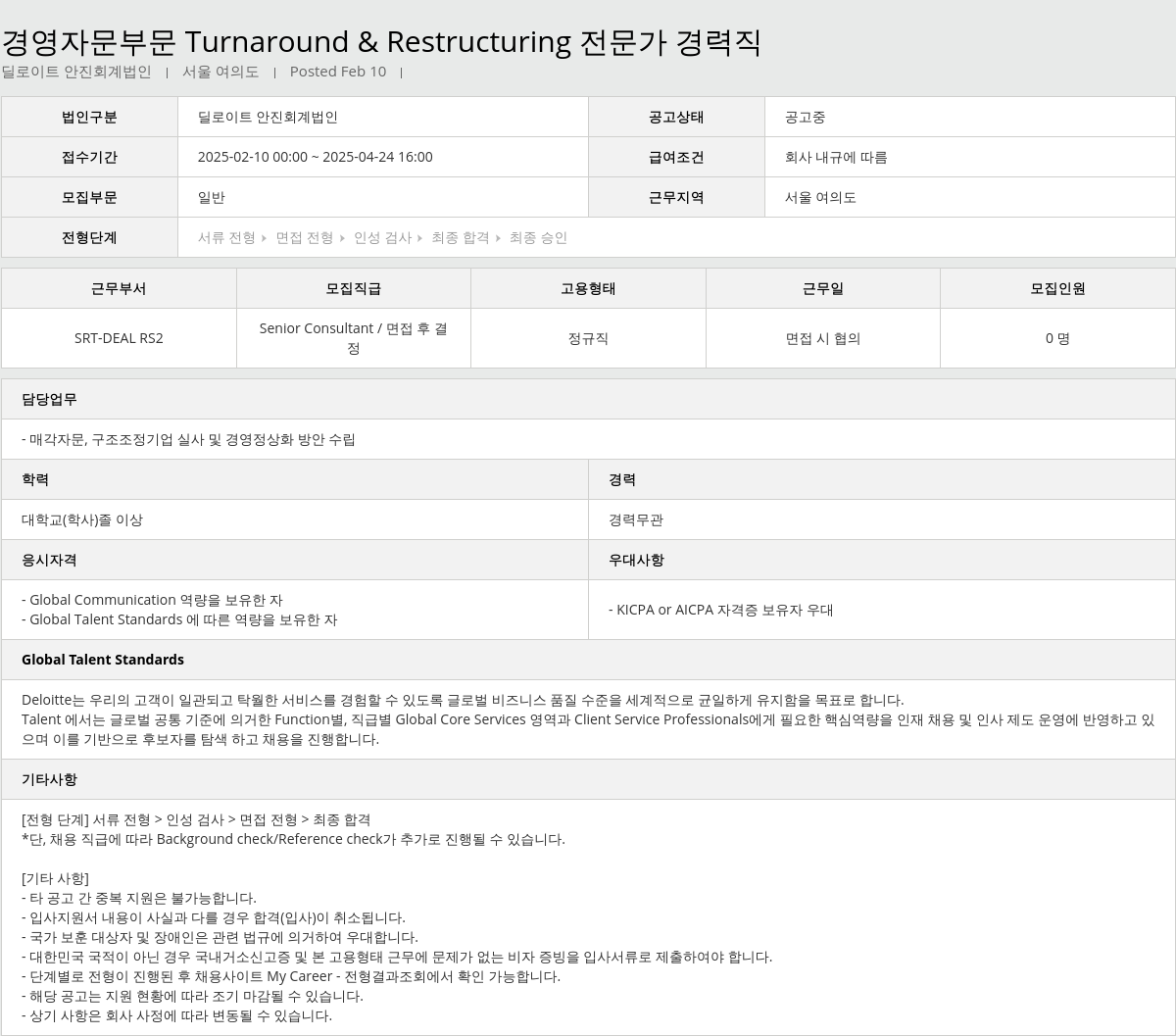Select the KICPA or AICPA 자격증 보유자 우대 line
The image size is (1176, 1036).
tap(720, 610)
